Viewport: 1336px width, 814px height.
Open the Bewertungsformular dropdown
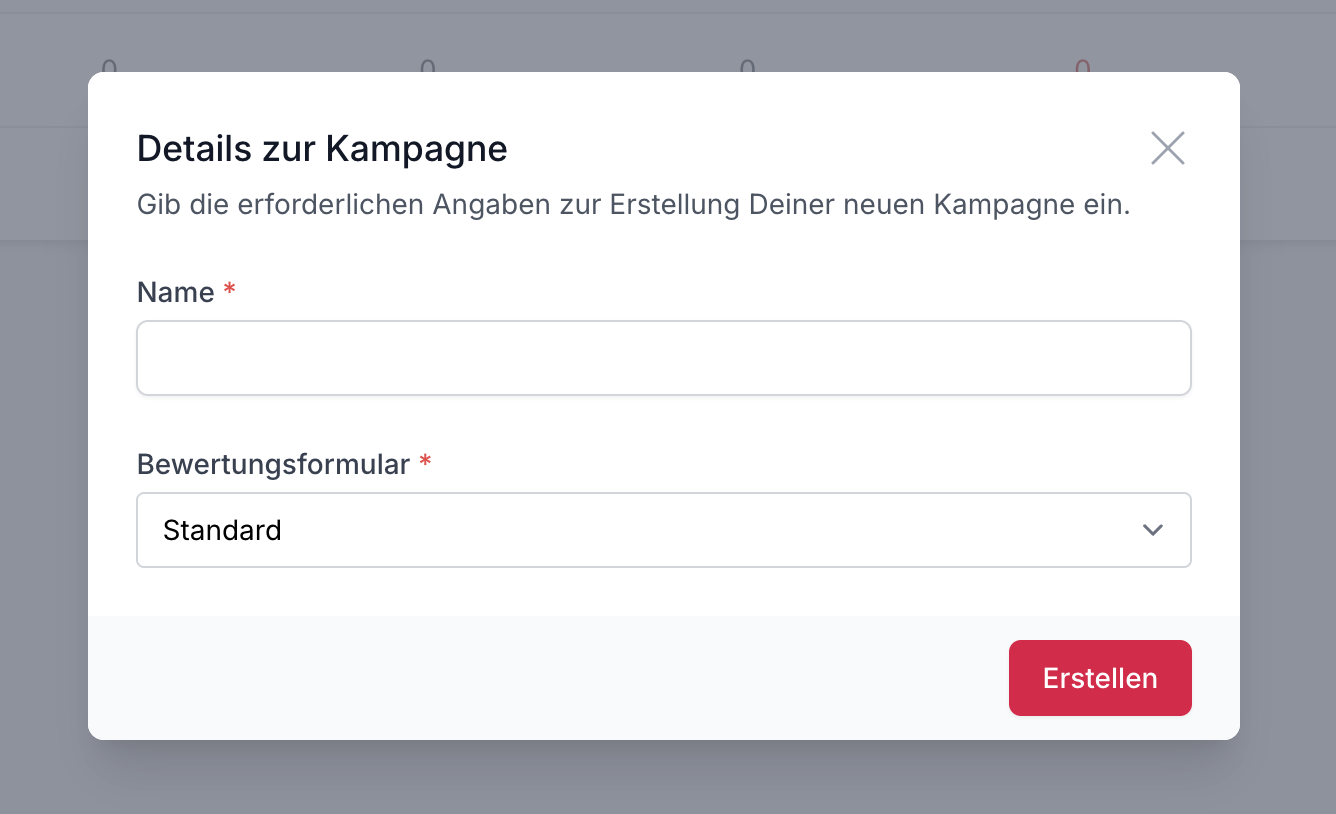pos(663,530)
